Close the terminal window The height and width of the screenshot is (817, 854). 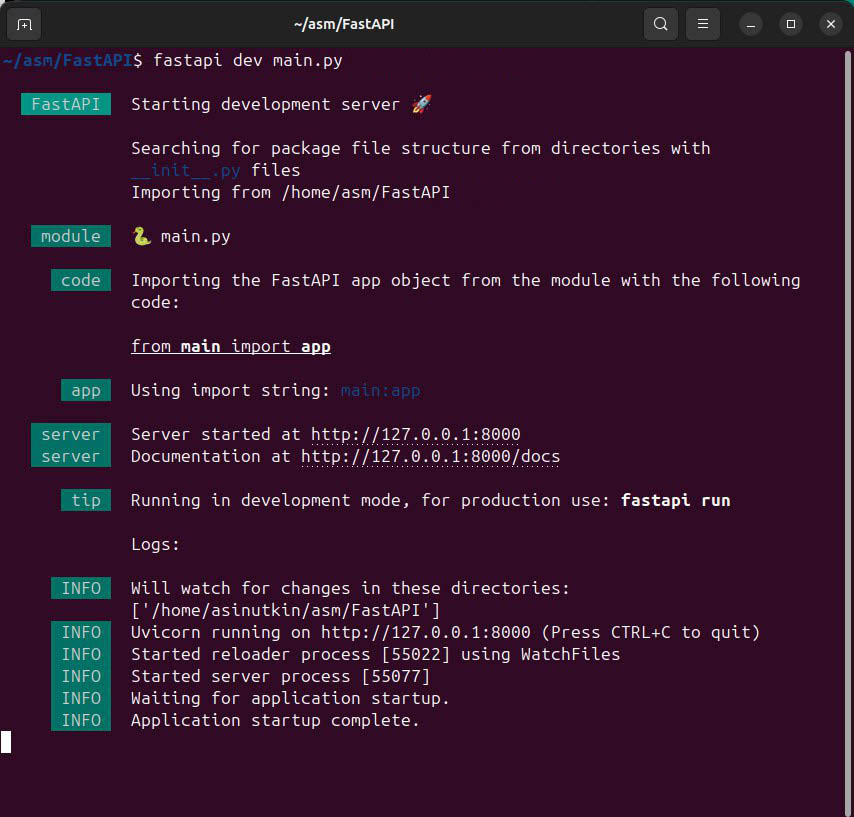click(830, 23)
